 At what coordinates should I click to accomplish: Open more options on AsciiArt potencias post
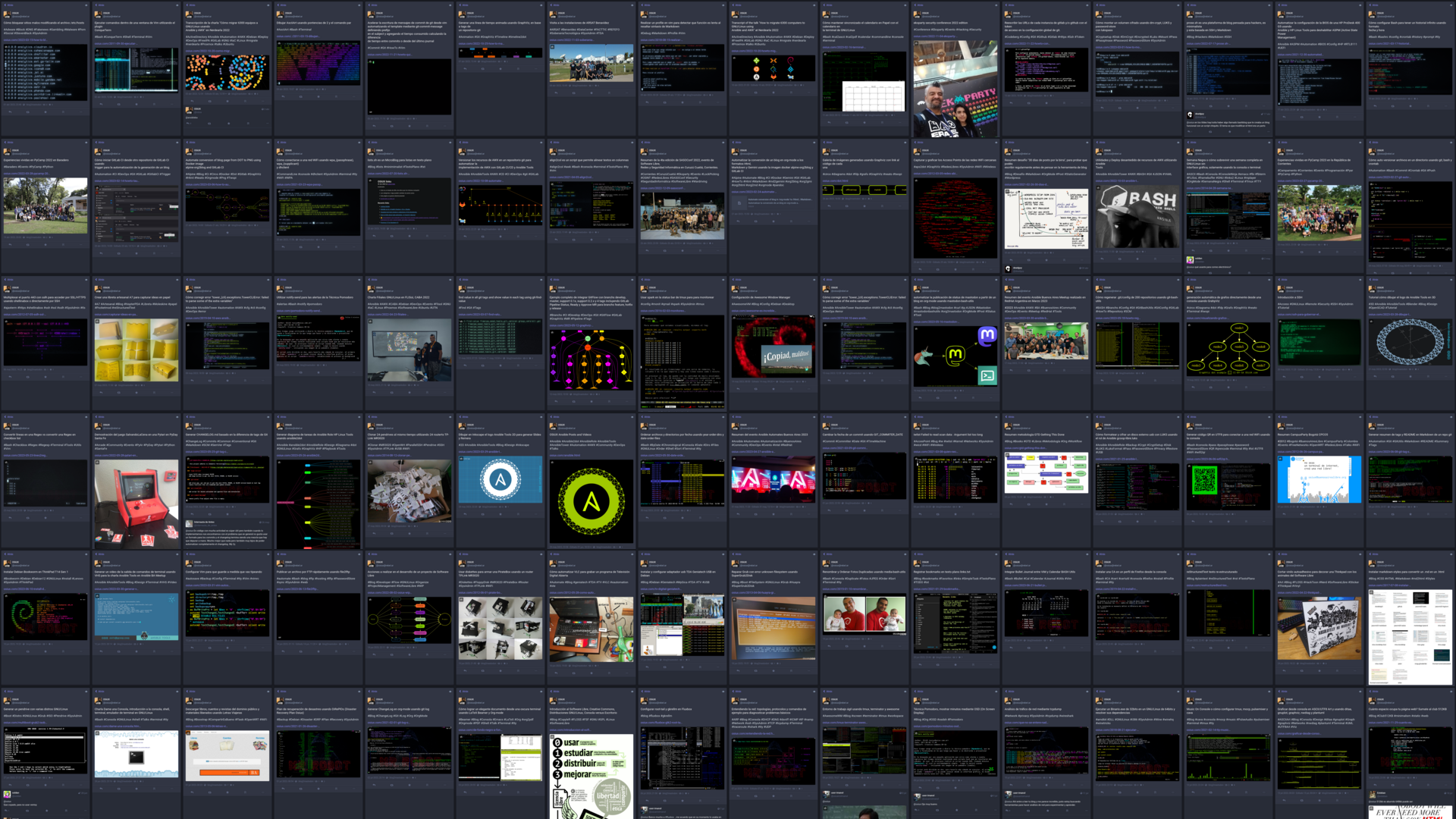point(354,96)
